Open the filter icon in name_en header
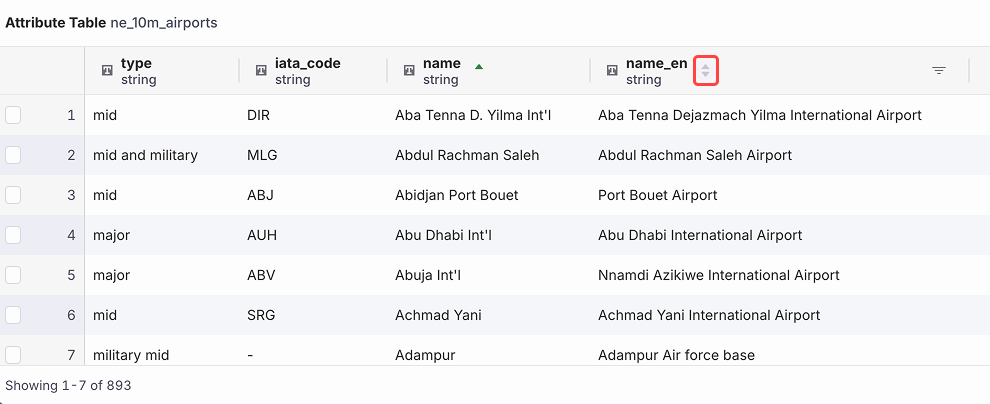The image size is (990, 404). click(939, 71)
